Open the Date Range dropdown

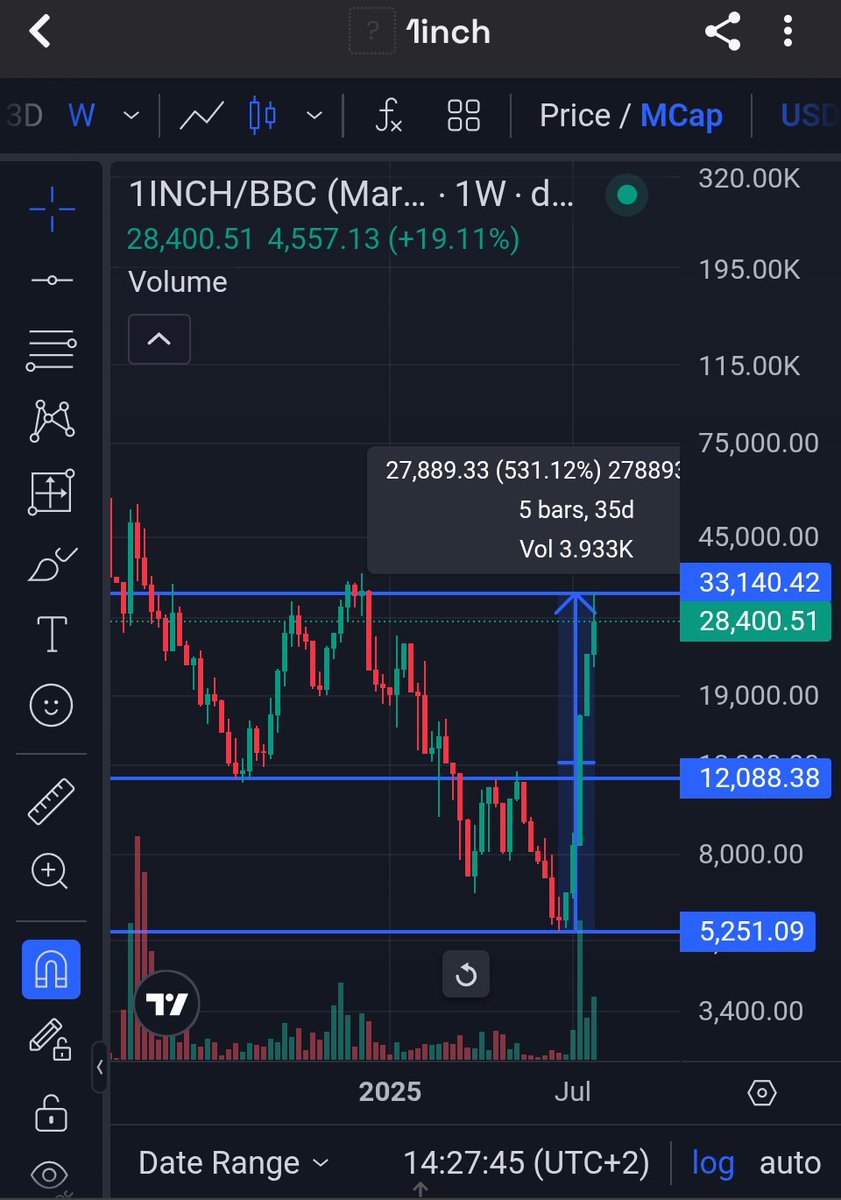tap(234, 1163)
